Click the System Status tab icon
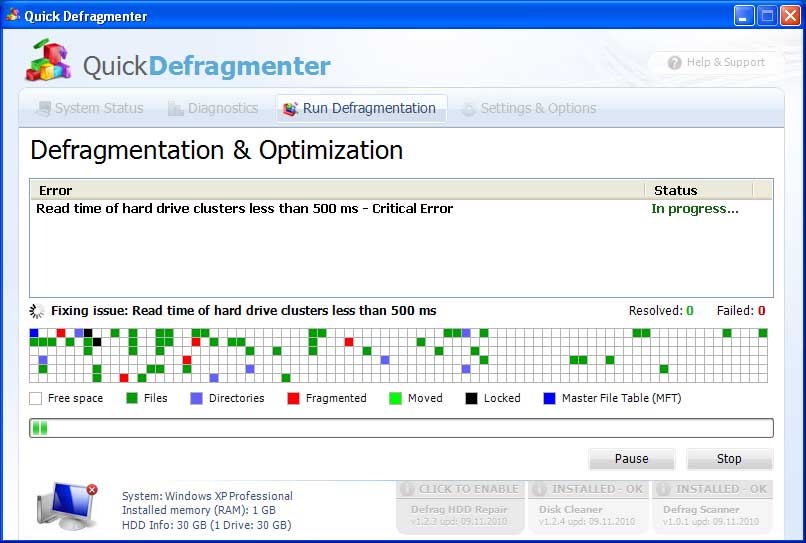This screenshot has height=543, width=806. coord(44,108)
